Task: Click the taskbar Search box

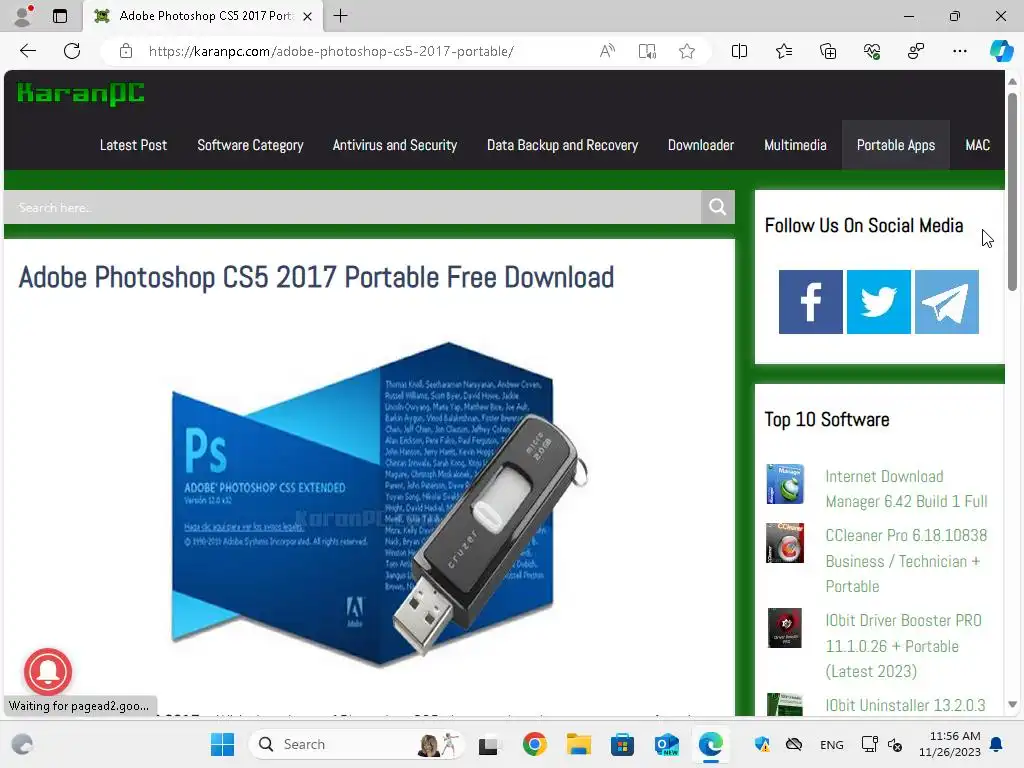Action: pos(356,744)
